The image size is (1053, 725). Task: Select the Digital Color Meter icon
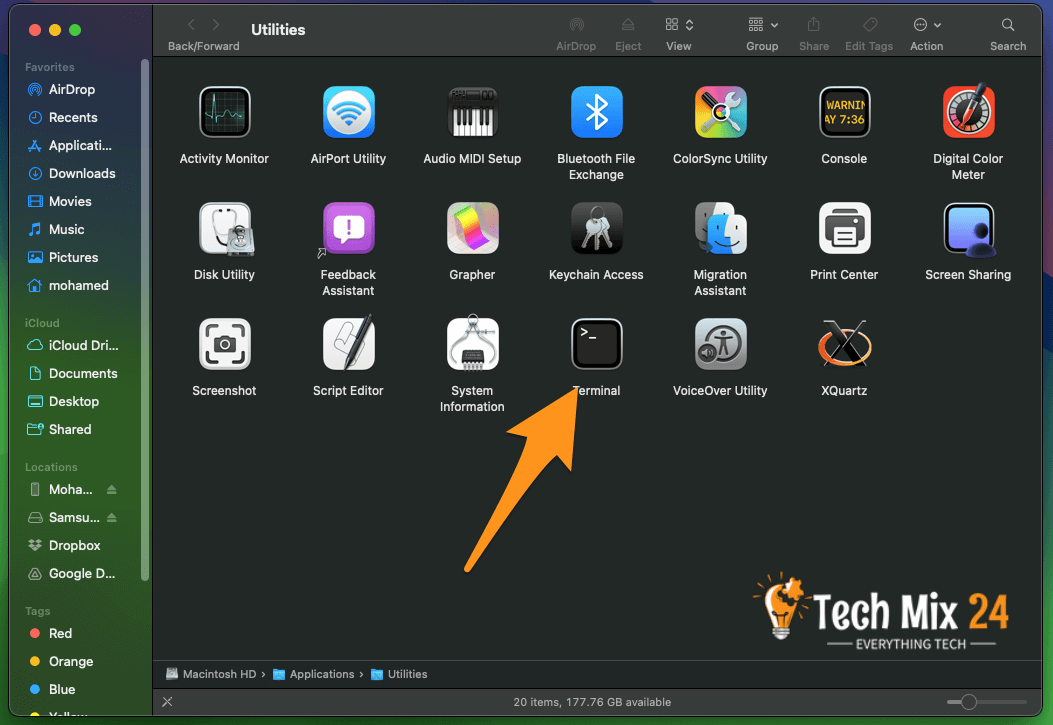point(968,112)
